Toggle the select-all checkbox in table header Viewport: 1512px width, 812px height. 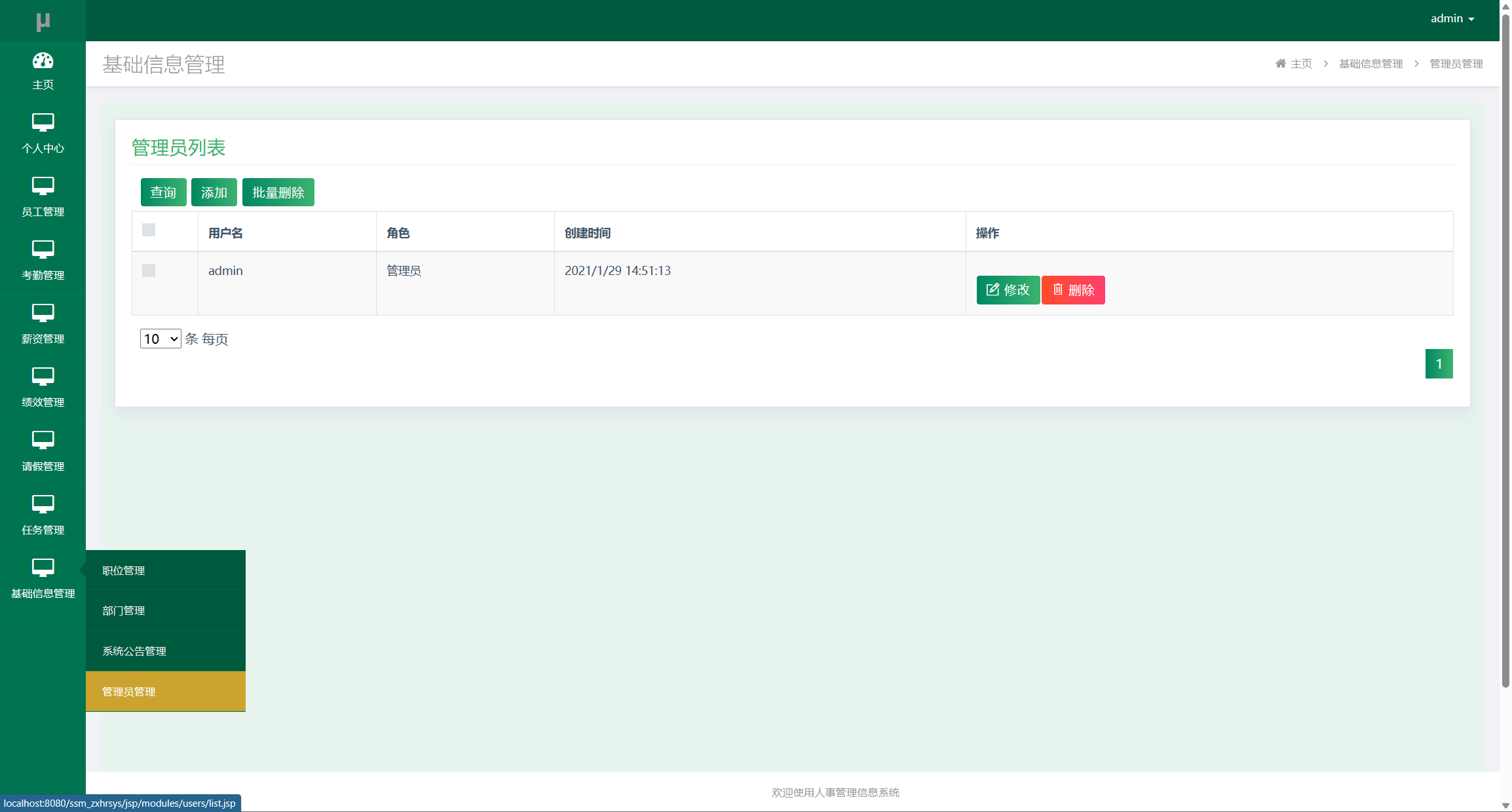pyautogui.click(x=149, y=230)
